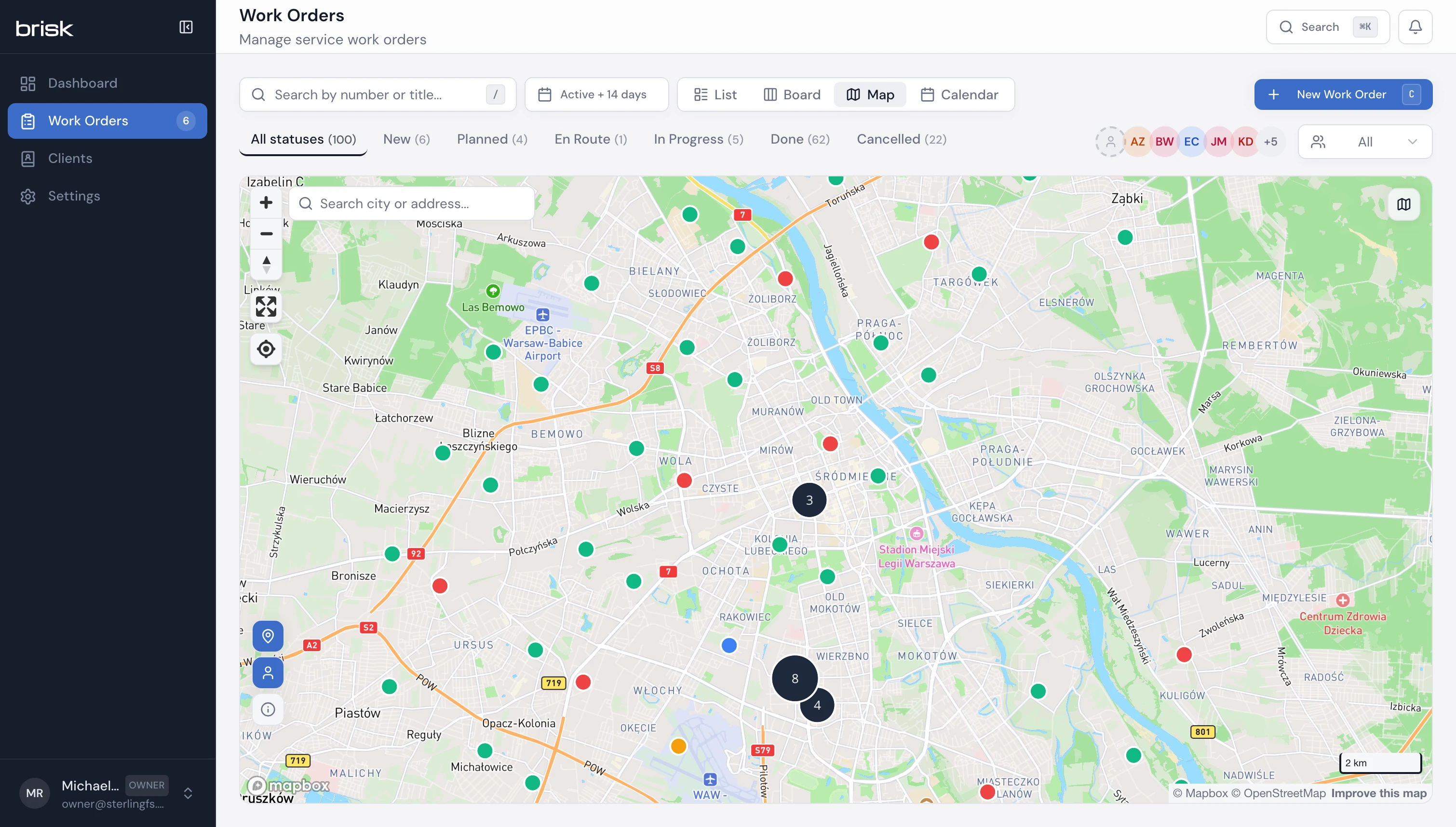Focus the search by number or title field
This screenshot has width=1456, height=827.
click(x=378, y=95)
